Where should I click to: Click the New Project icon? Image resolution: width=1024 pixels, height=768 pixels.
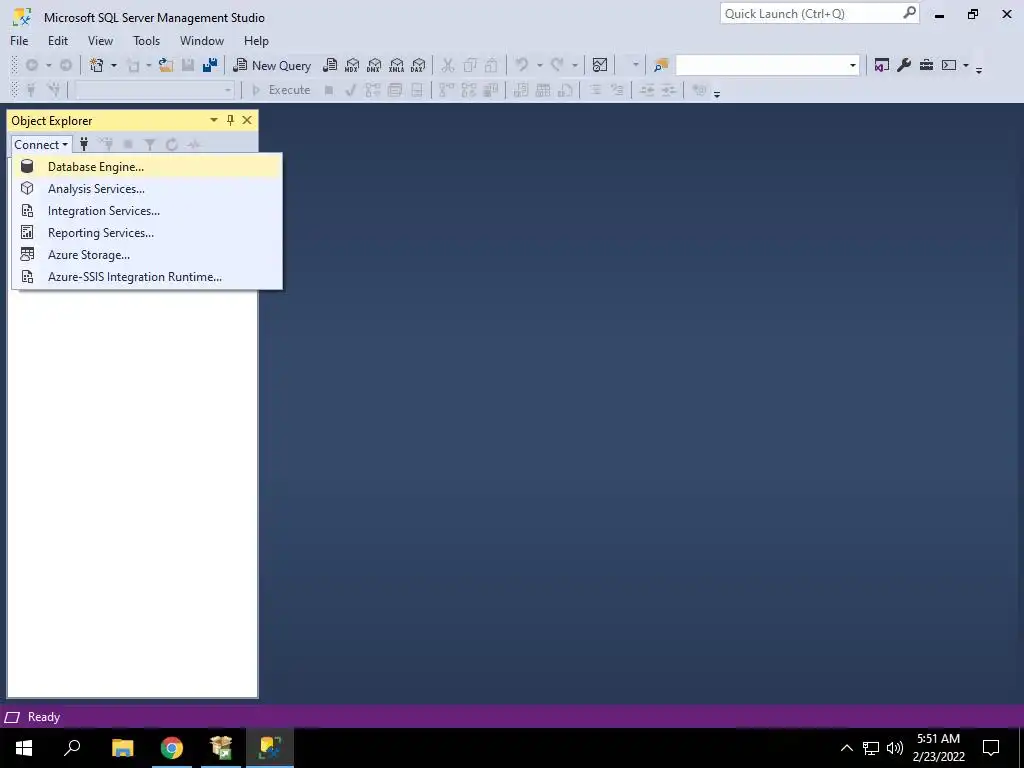click(97, 65)
